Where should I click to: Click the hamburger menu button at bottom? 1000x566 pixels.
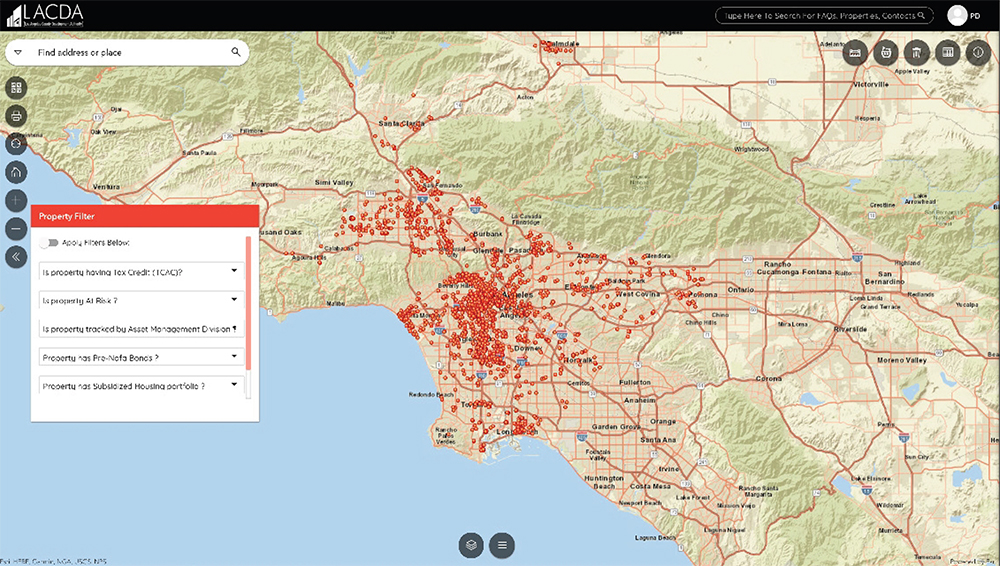tap(502, 545)
